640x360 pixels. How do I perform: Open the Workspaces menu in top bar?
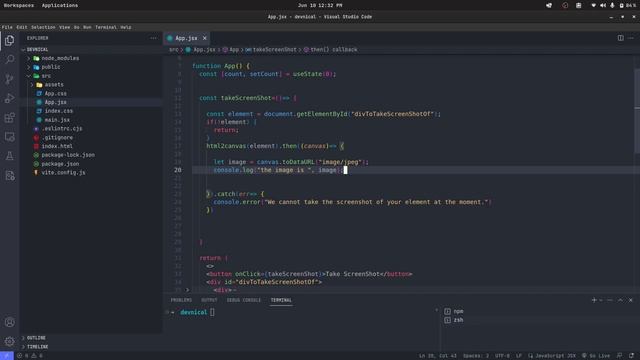tap(19, 5)
